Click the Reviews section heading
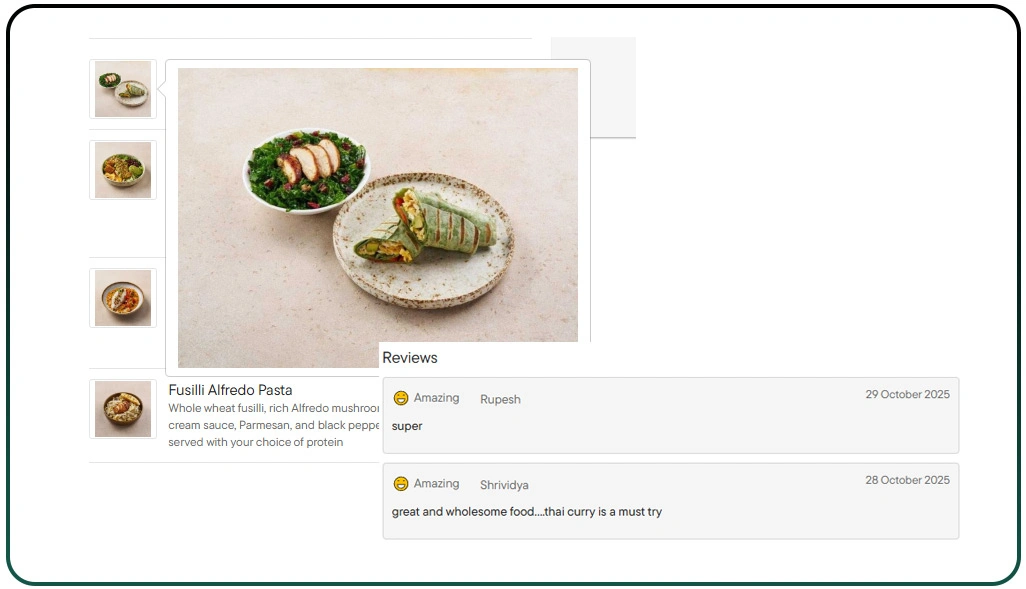This screenshot has height=589, width=1026. (410, 357)
